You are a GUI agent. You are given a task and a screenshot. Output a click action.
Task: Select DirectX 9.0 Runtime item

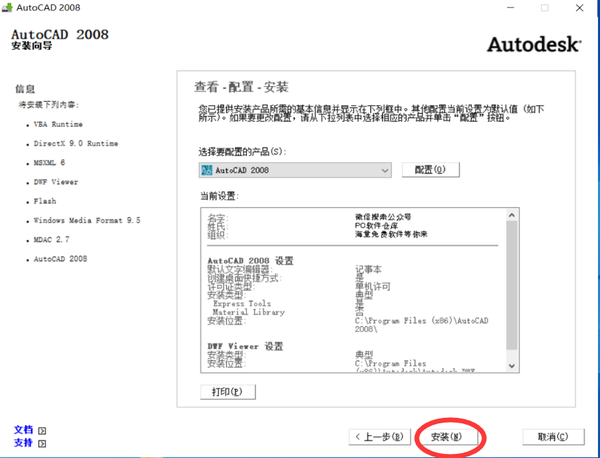[76, 143]
